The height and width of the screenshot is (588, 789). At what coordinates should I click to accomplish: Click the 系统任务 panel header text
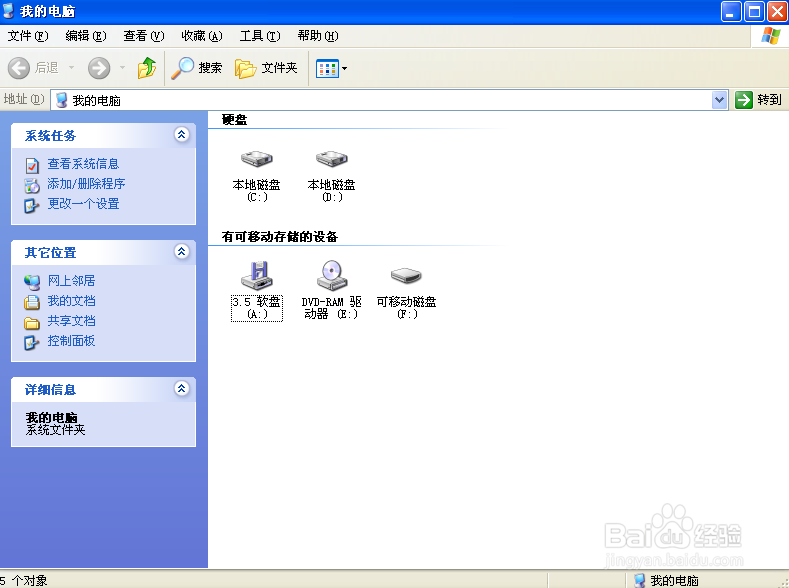click(x=50, y=136)
